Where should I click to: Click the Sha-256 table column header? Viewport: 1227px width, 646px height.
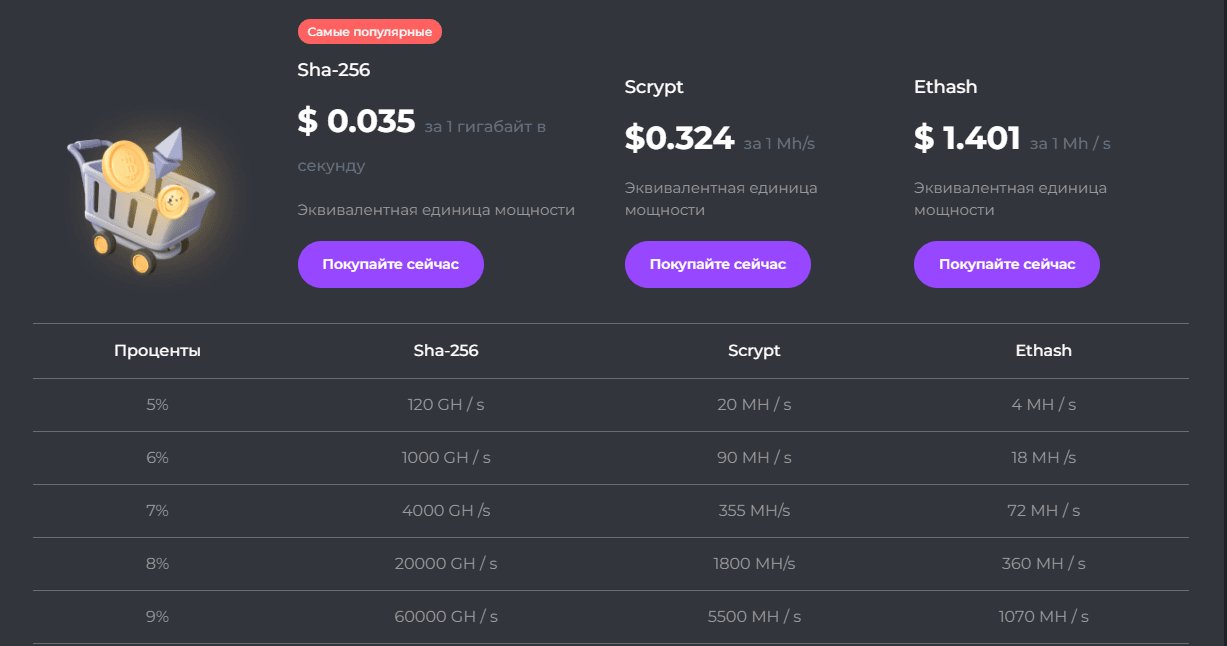[x=446, y=351]
